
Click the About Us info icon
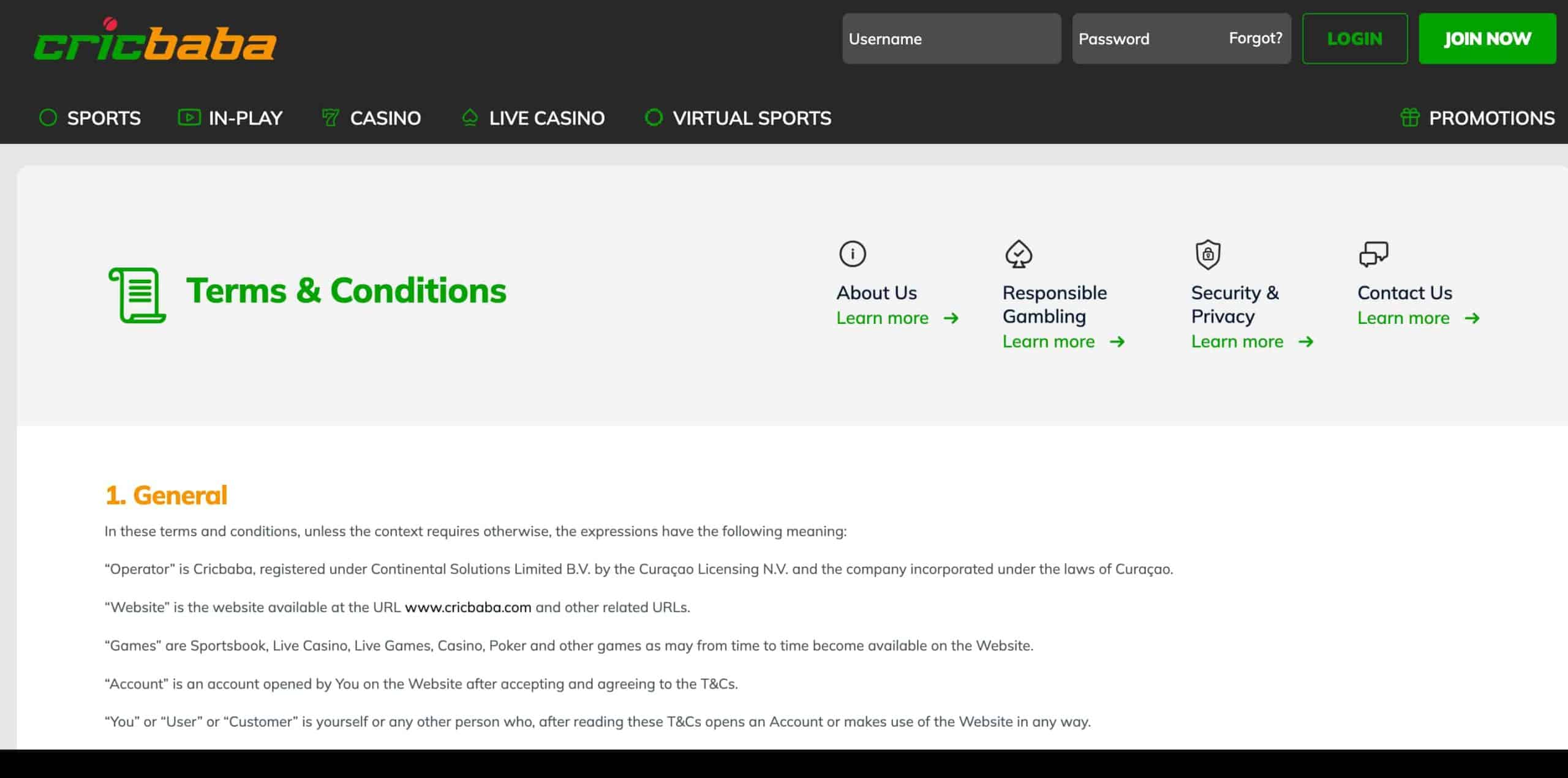coord(853,253)
